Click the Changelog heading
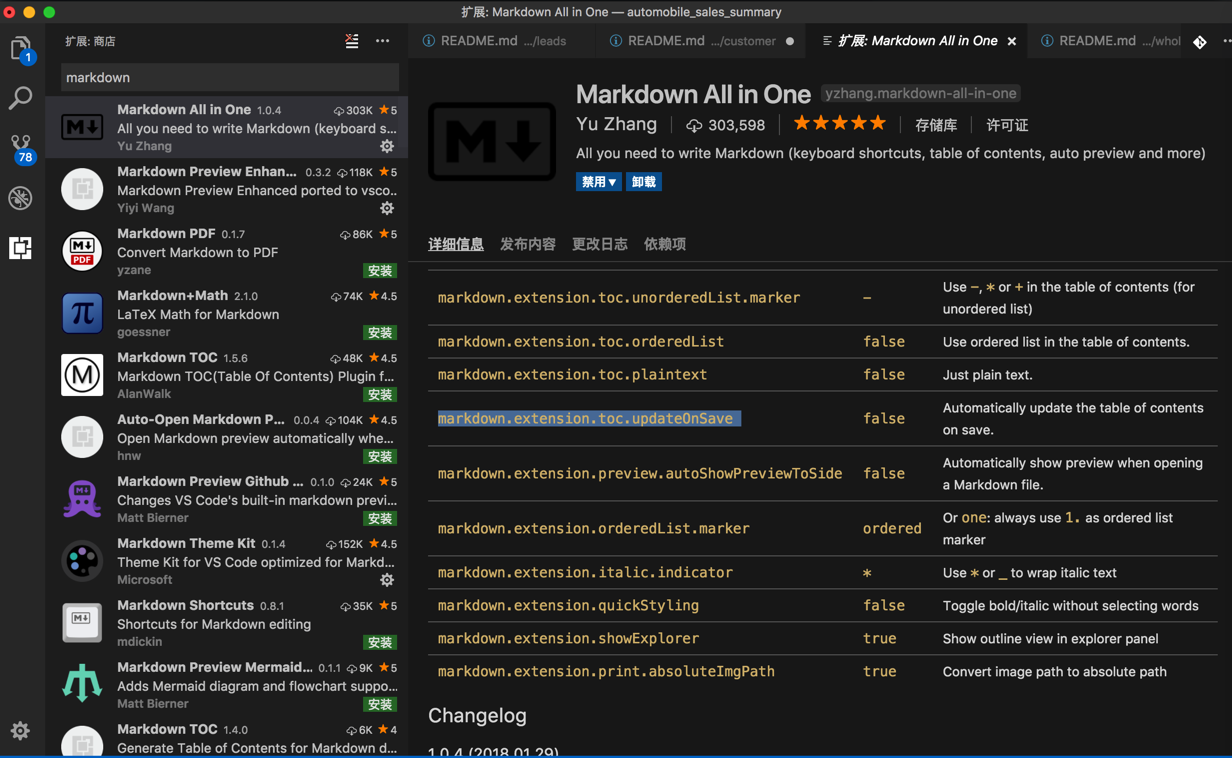 tap(477, 715)
